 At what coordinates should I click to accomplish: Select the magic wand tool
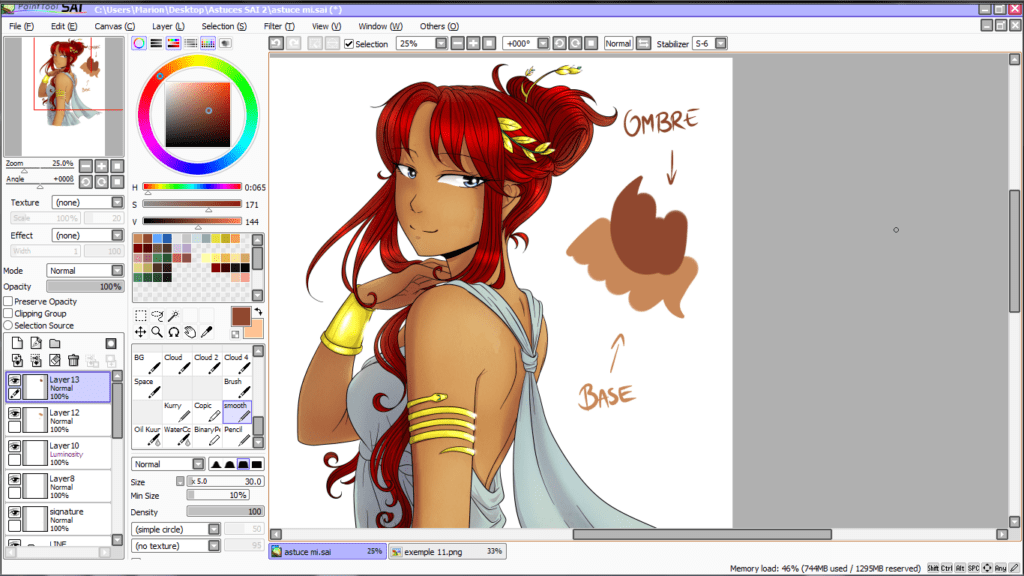[x=173, y=316]
